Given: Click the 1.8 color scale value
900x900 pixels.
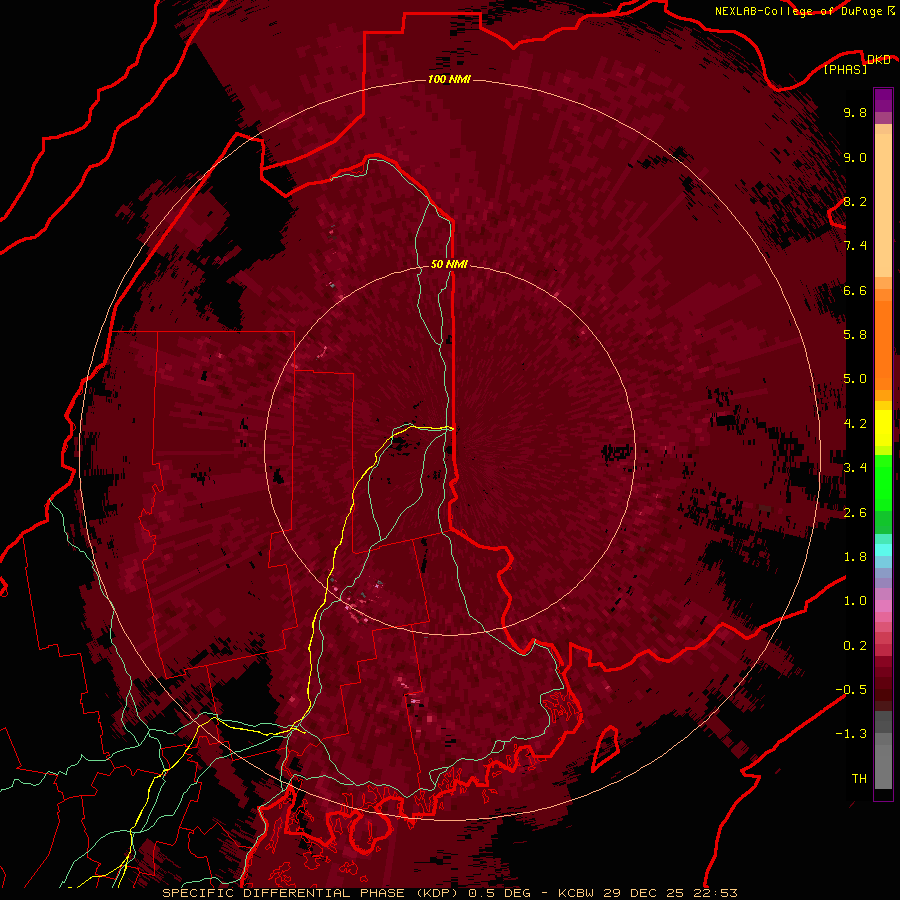Looking at the screenshot, I should tap(855, 557).
